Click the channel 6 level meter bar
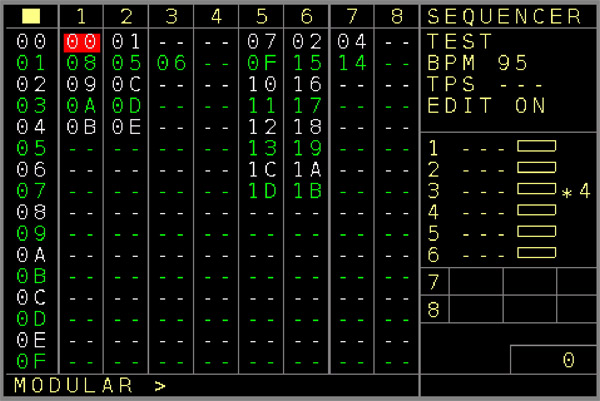Image resolution: width=600 pixels, height=401 pixels. (x=536, y=252)
